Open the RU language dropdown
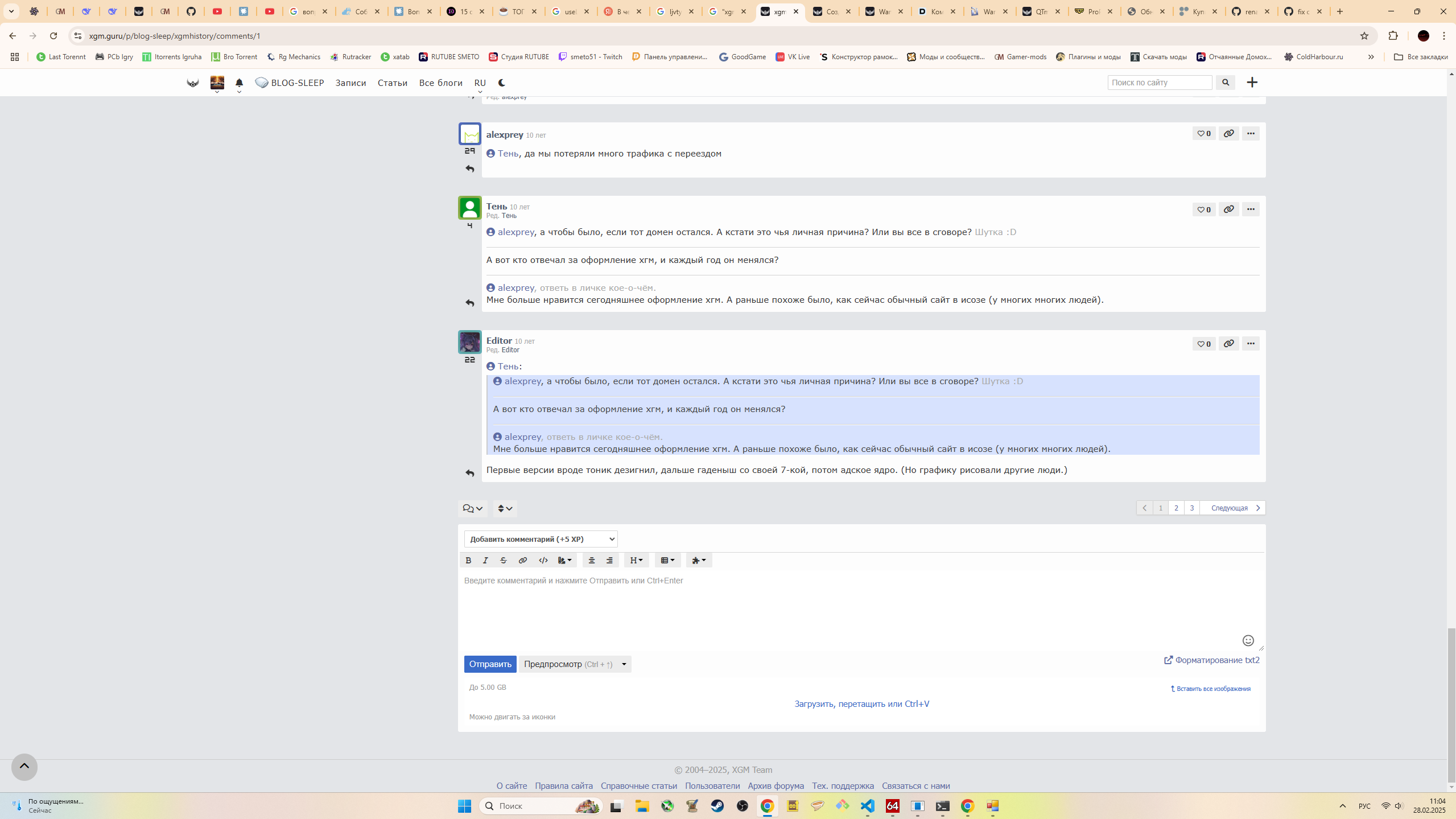This screenshot has width=1456, height=819. pos(480,83)
